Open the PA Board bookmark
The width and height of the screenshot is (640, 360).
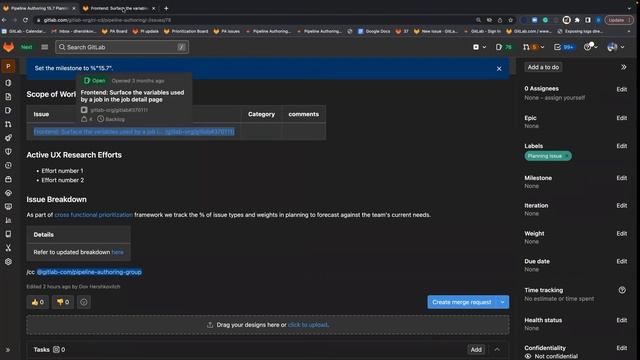tap(114, 31)
